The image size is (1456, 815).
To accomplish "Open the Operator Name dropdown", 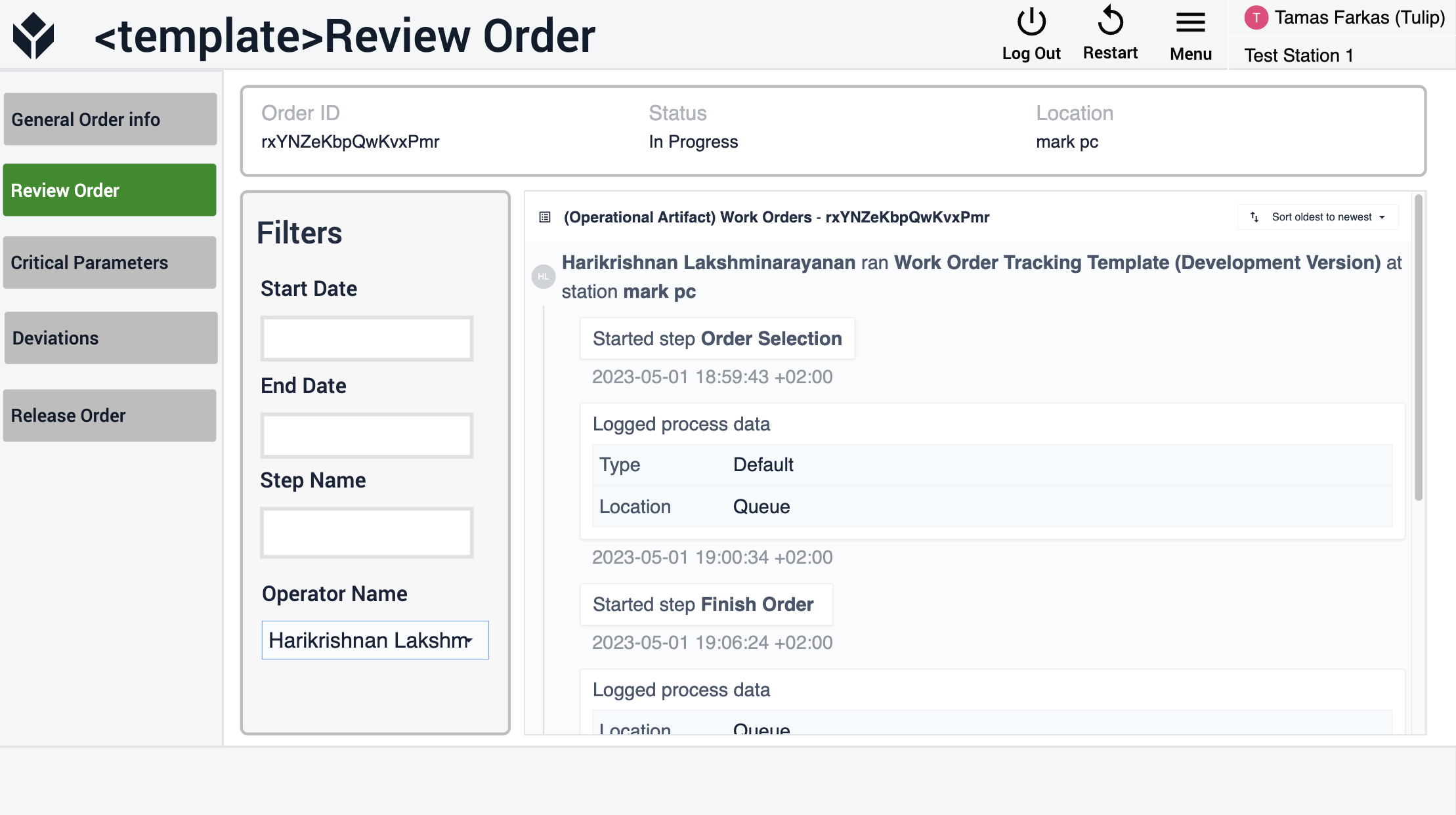I will (375, 640).
